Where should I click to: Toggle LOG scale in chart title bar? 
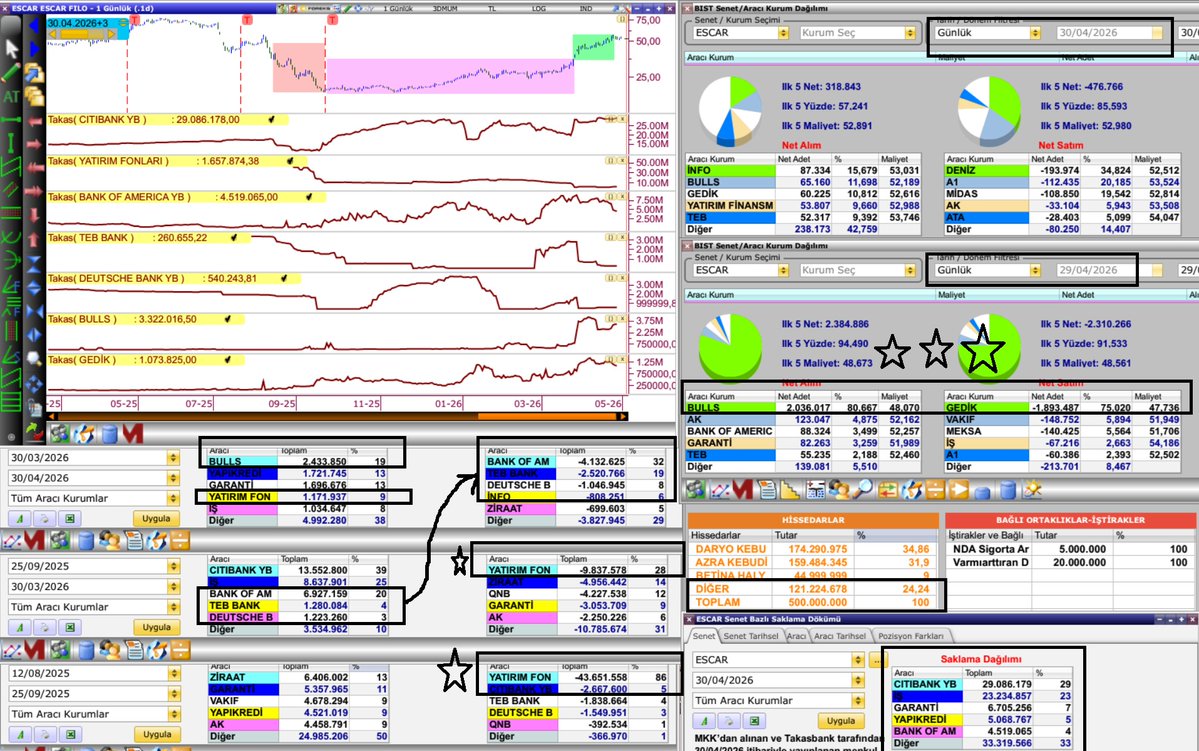[x=539, y=8]
